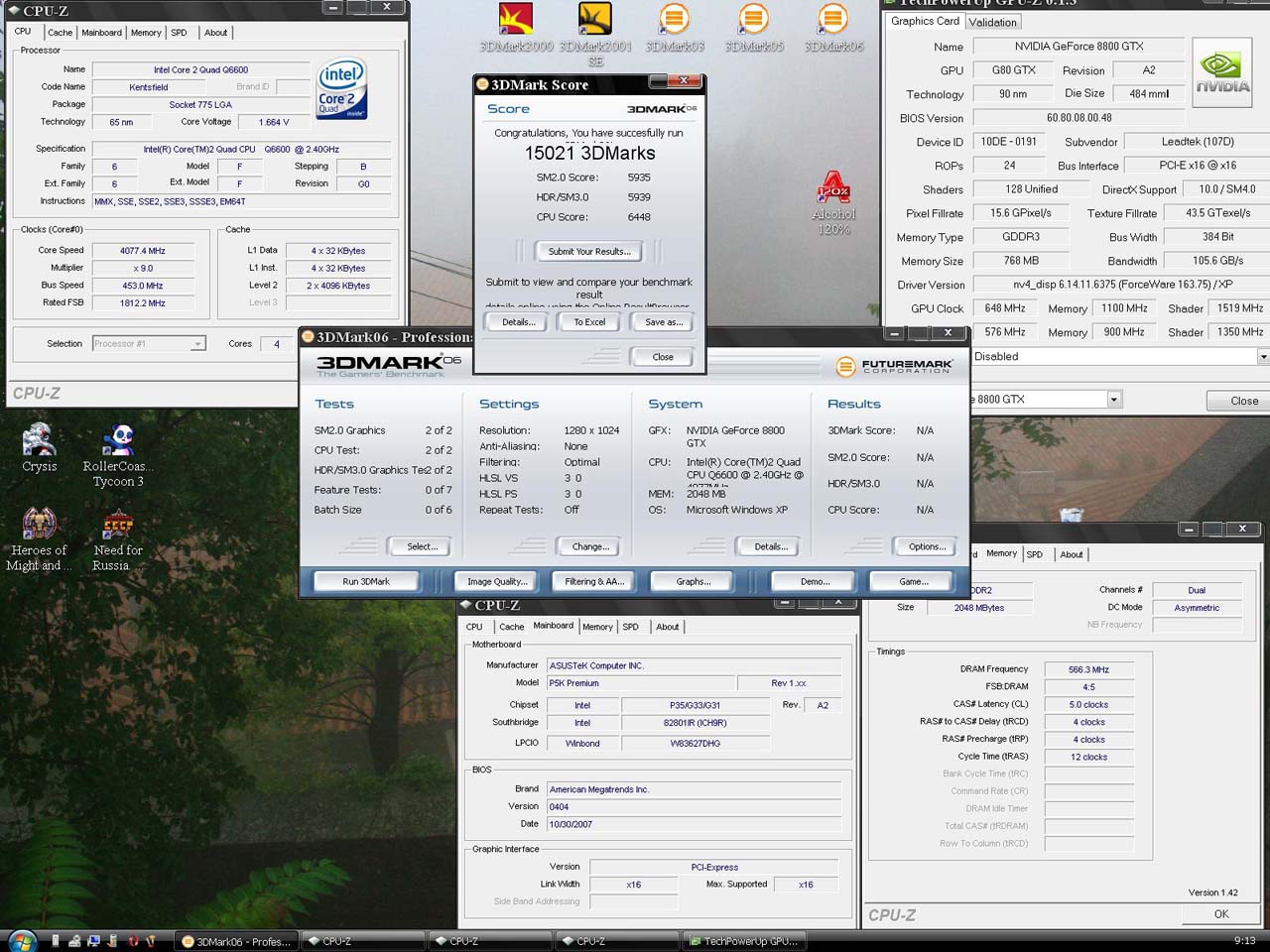Screen dimensions: 1270x952
Task: Click Select... under Tests
Action: coord(422,546)
